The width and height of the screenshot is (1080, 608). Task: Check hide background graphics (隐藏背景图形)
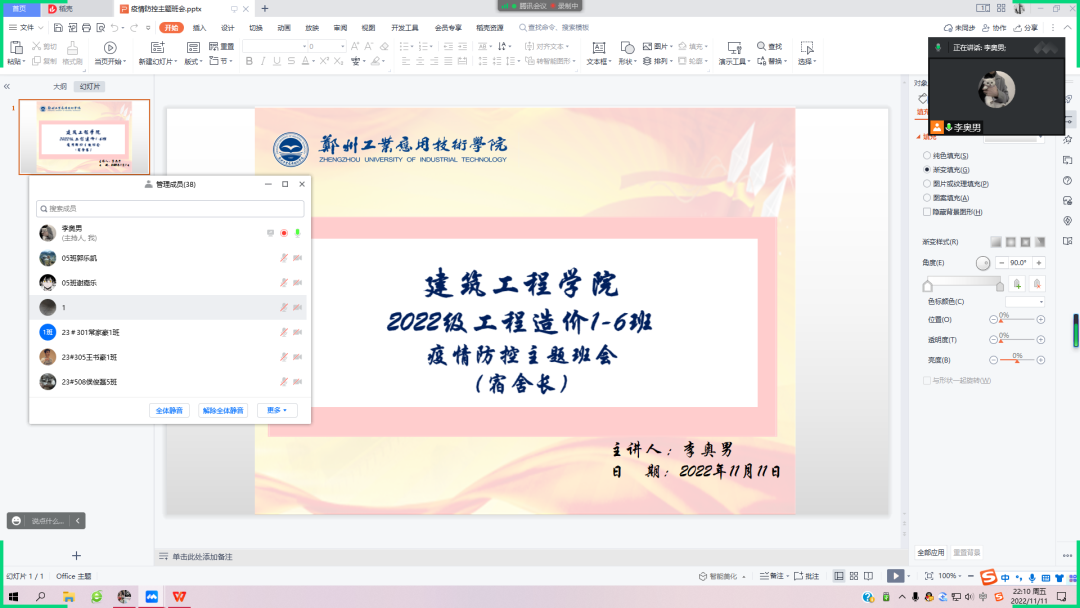pyautogui.click(x=925, y=212)
